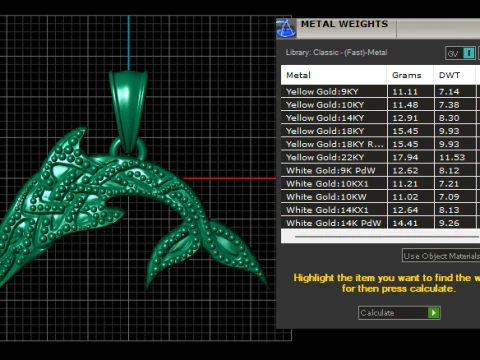Click the 14.41 grams value
This screenshot has width=480, height=360.
tap(405, 223)
